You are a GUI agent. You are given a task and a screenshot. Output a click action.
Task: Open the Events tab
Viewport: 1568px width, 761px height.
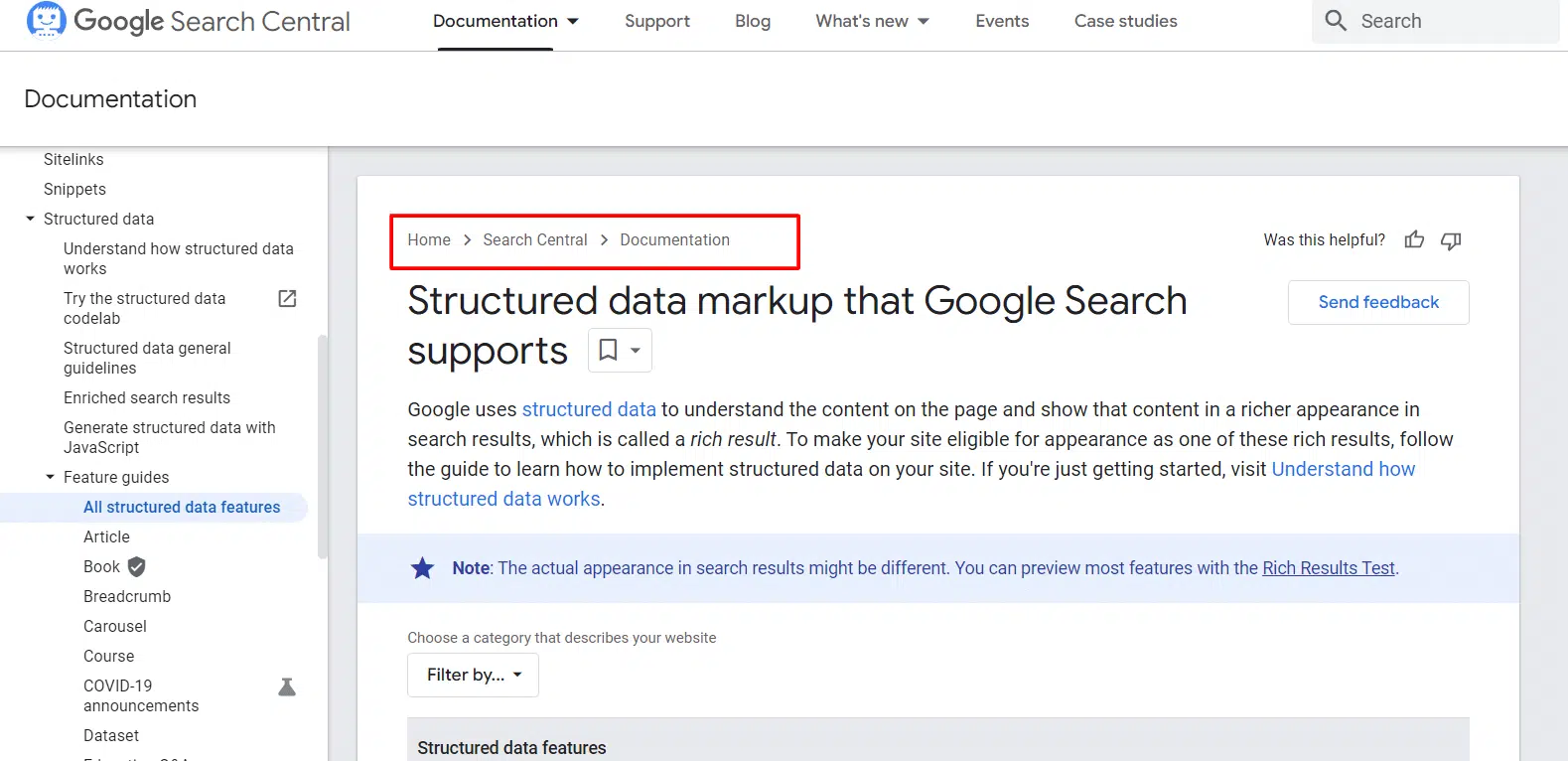(x=1002, y=21)
